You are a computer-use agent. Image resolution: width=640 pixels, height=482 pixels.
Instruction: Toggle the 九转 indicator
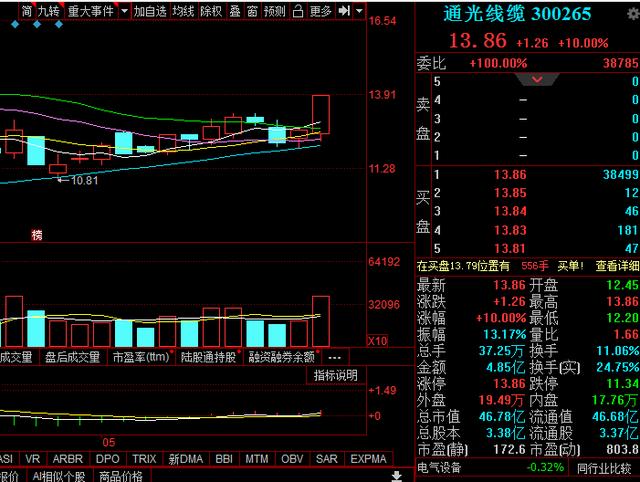(49, 11)
